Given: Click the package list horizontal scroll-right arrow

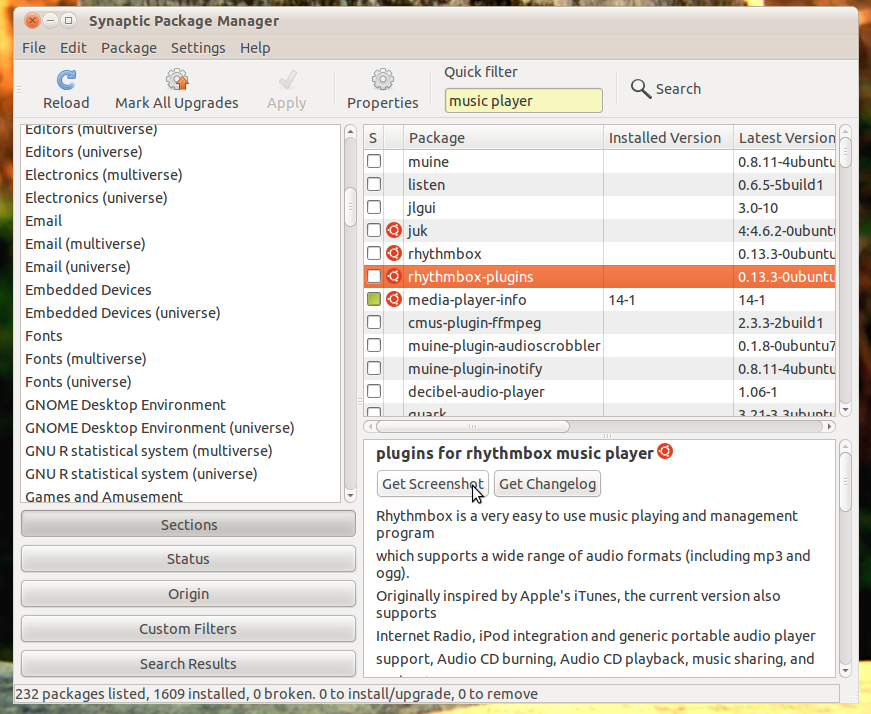Looking at the screenshot, I should coord(829,427).
